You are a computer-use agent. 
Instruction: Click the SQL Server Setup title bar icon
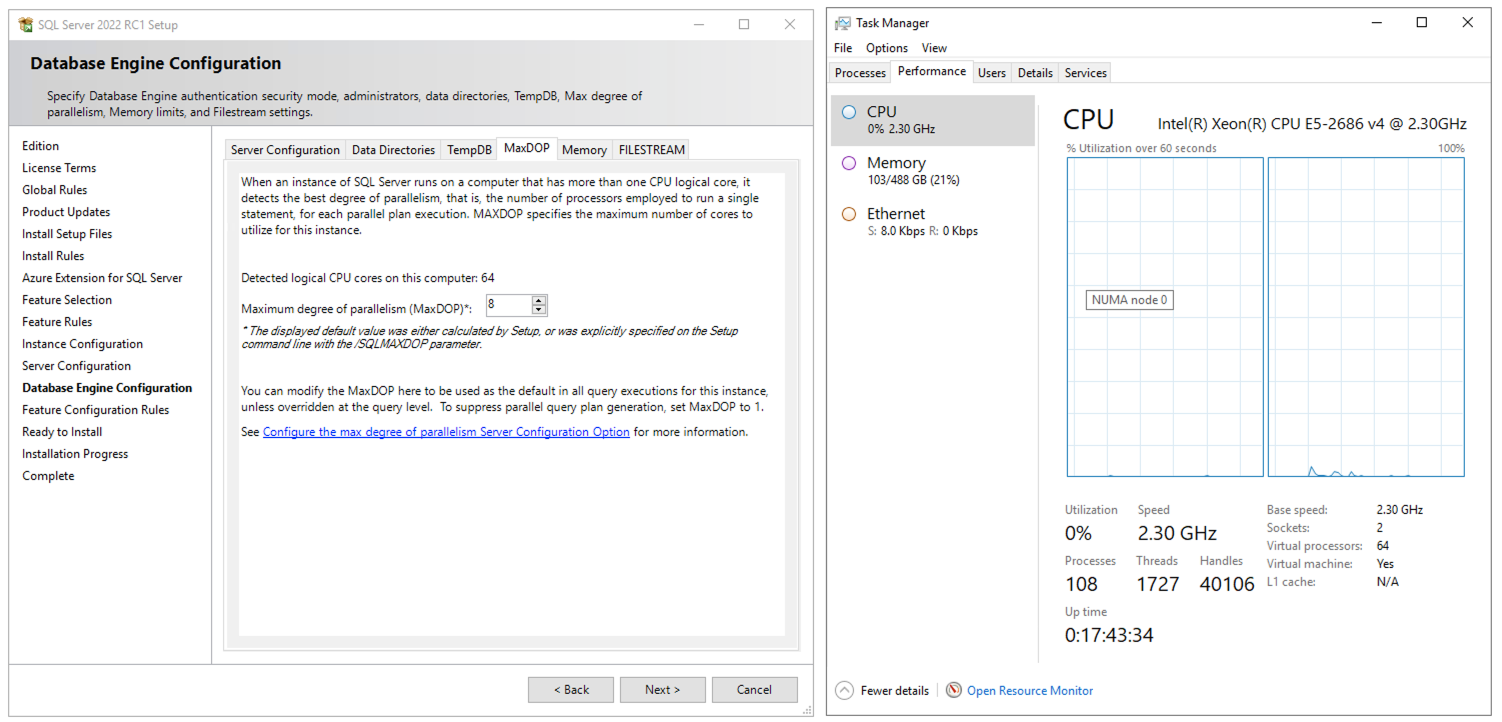26,25
